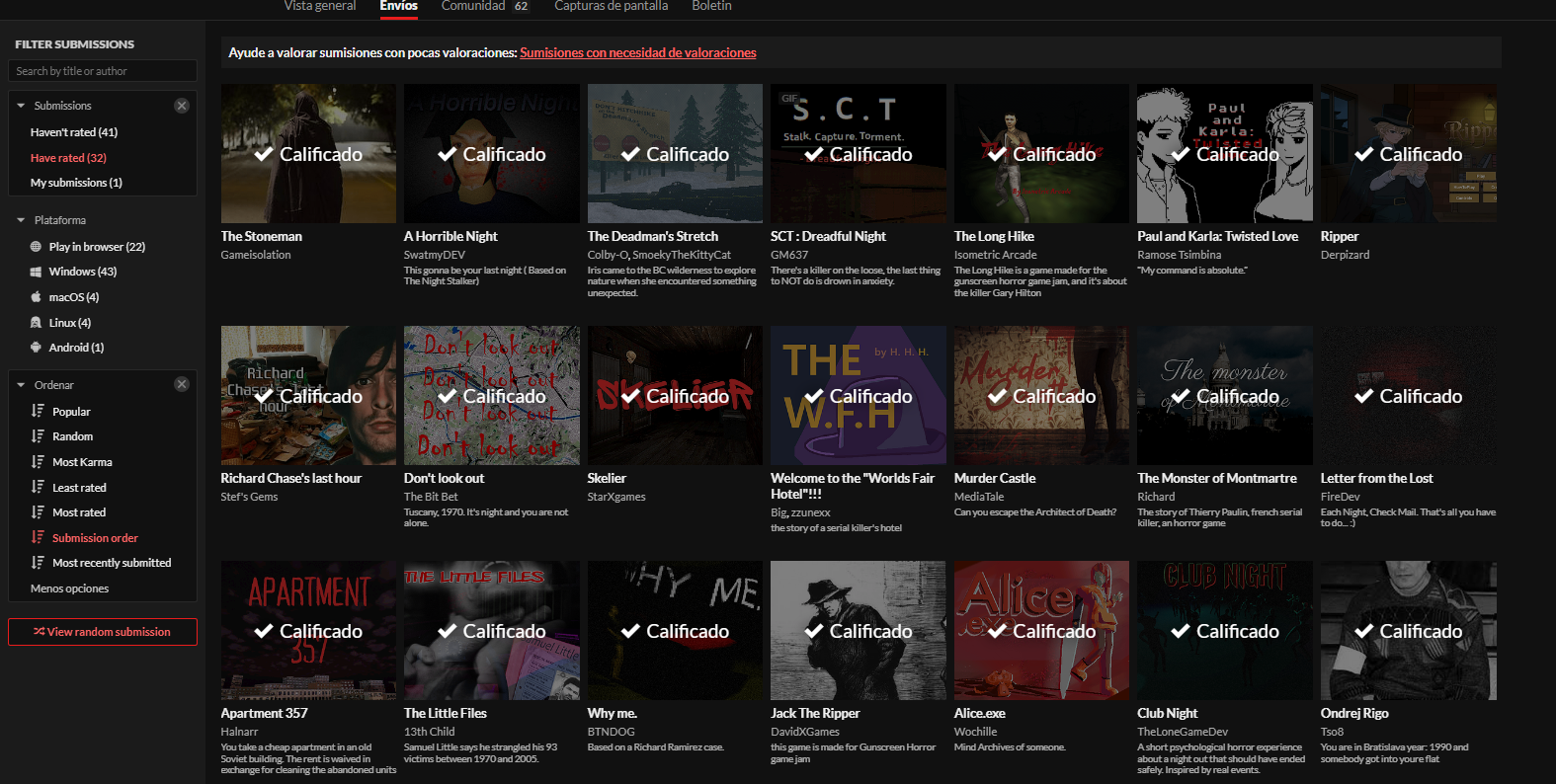Screen dimensions: 1556x784
Task: Open the Club Night thumbnail
Action: [1225, 630]
